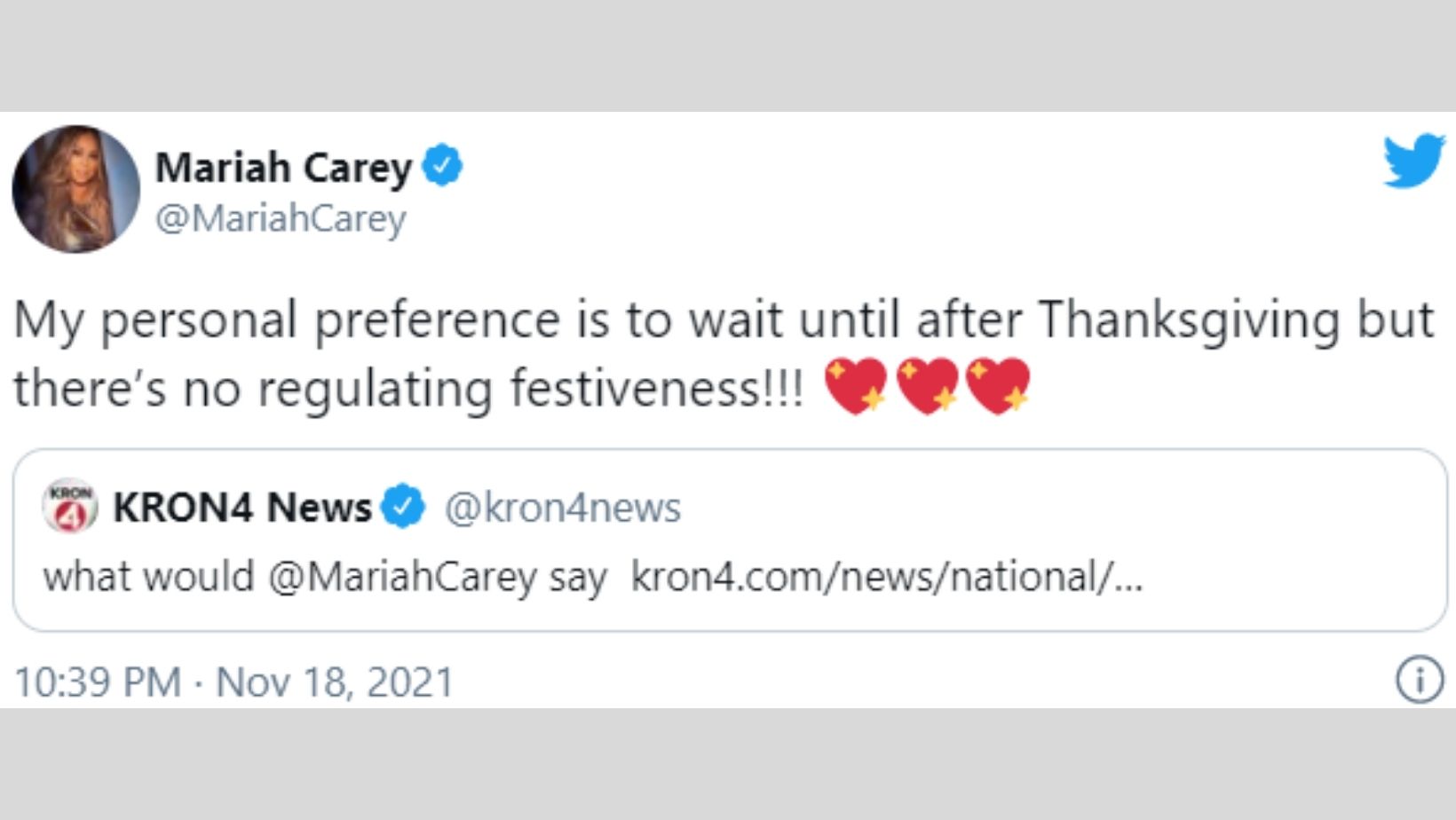1456x820 pixels.
Task: Click the last sparkling heart emoji
Action: click(998, 387)
